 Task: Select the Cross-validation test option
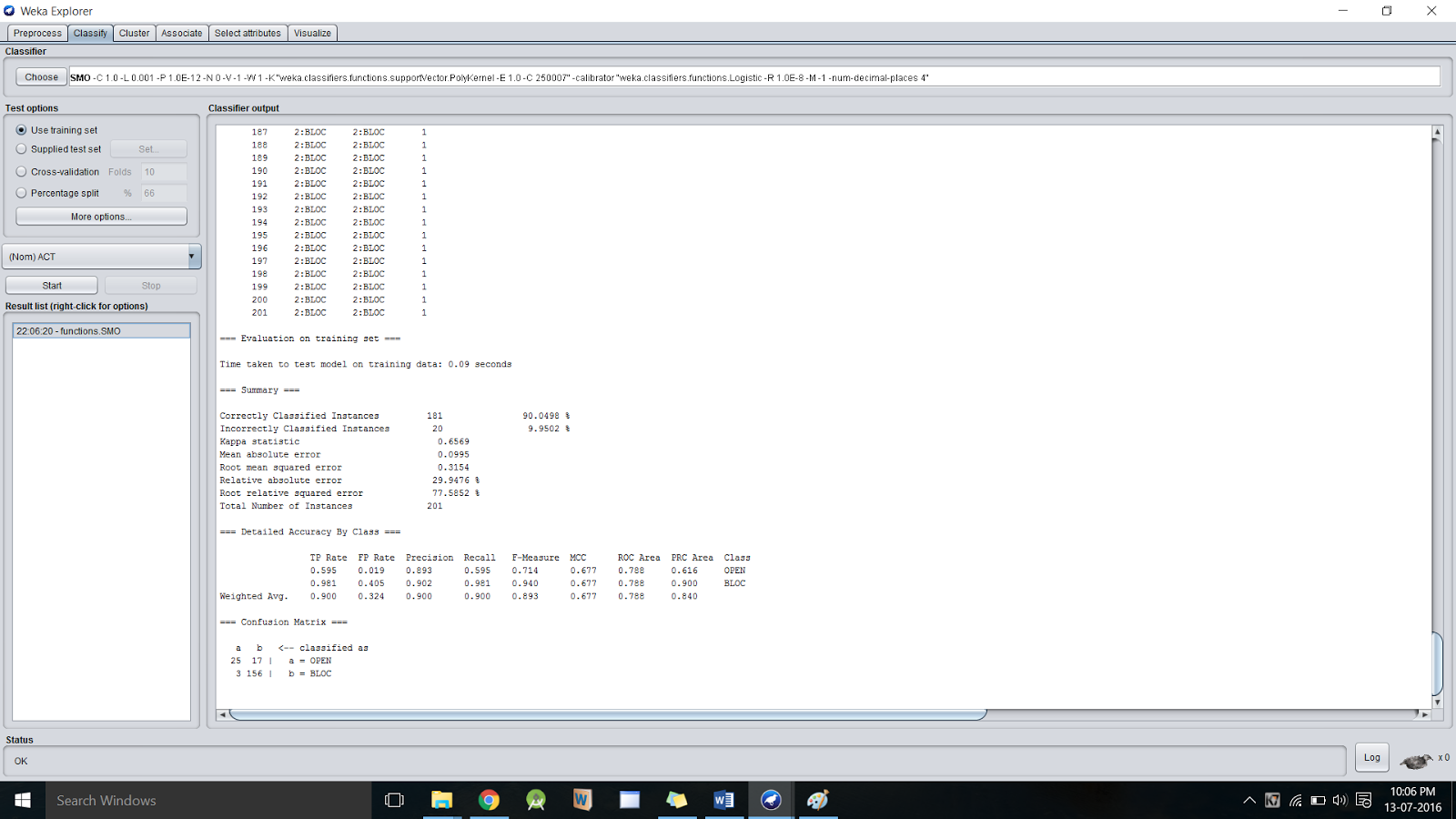coord(21,171)
